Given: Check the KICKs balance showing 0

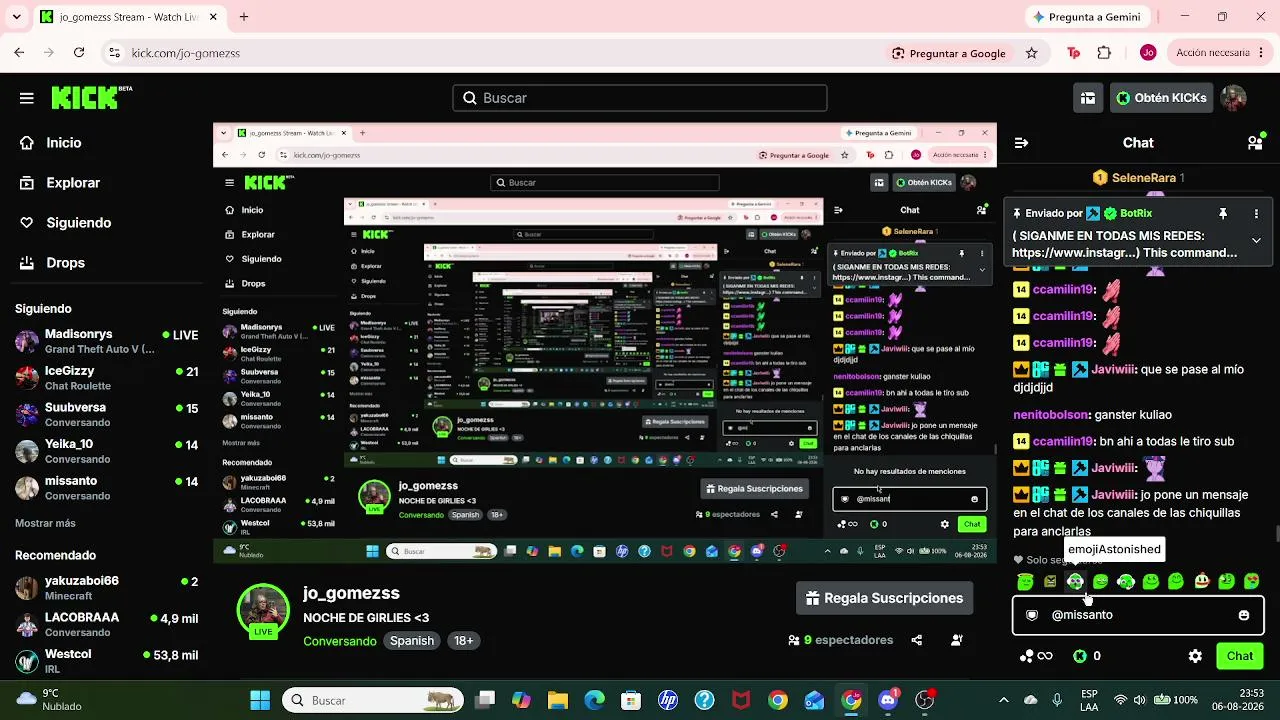Looking at the screenshot, I should click(1087, 656).
